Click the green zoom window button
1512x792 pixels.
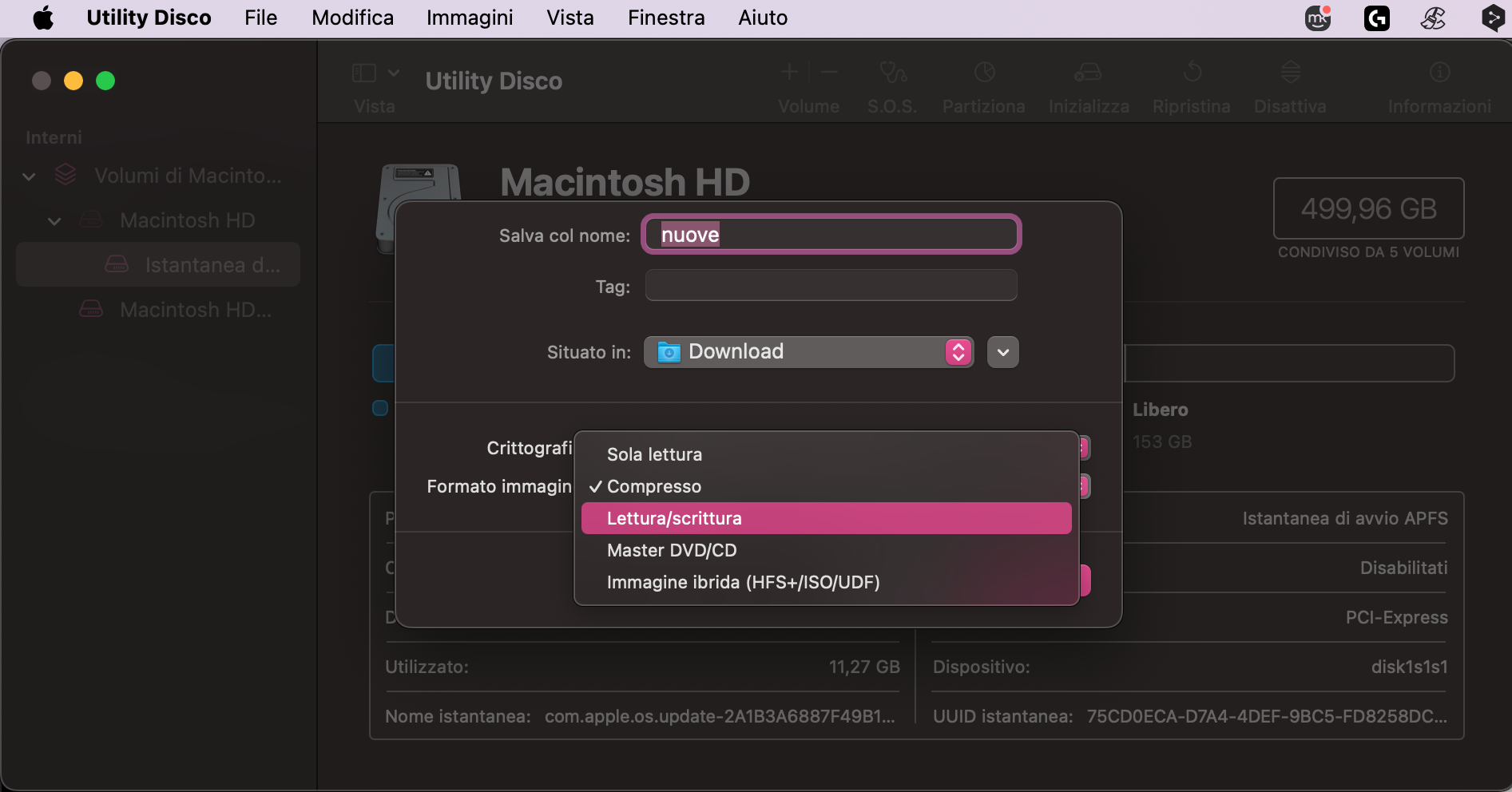(105, 81)
